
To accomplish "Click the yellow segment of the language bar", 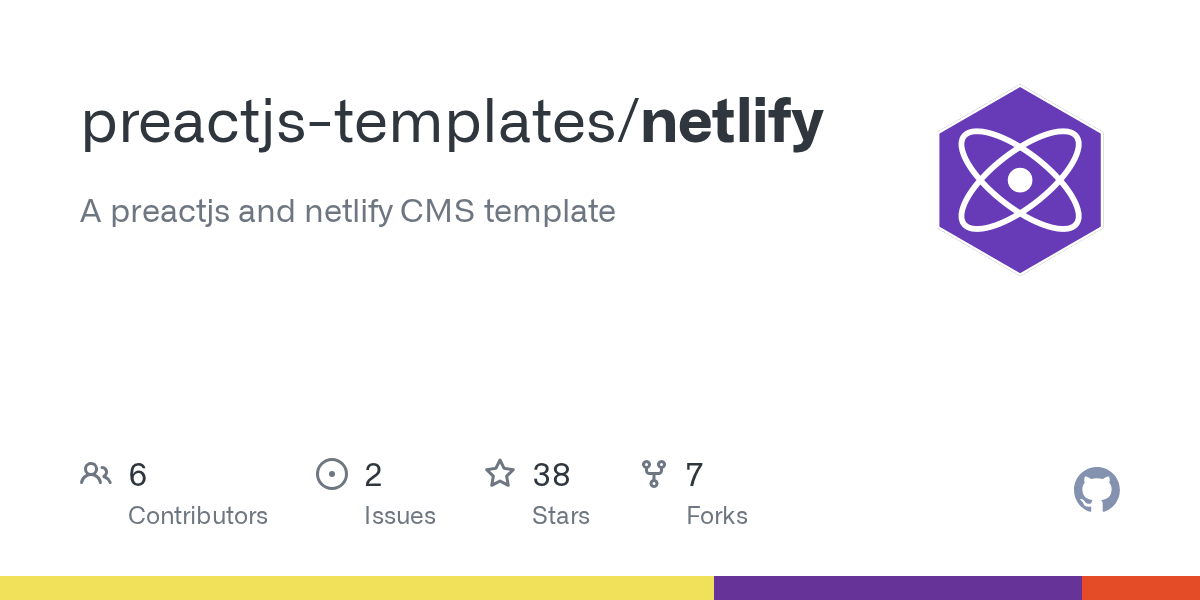I will (x=356, y=588).
